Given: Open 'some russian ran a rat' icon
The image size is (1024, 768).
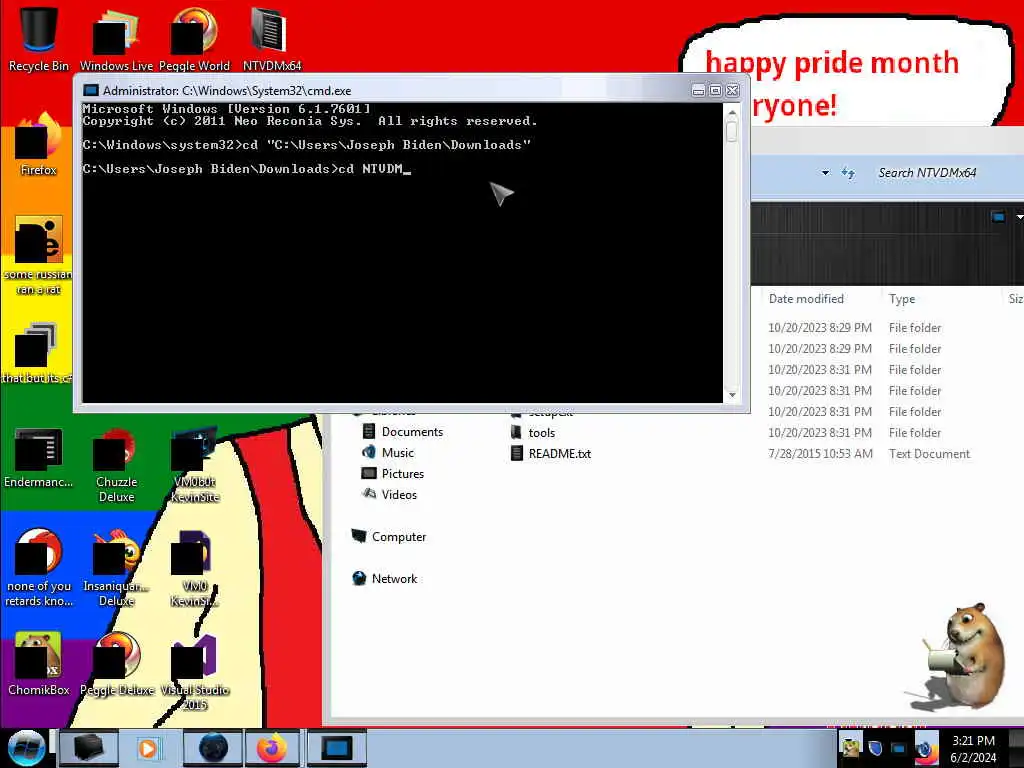Looking at the screenshot, I should click(x=39, y=255).
